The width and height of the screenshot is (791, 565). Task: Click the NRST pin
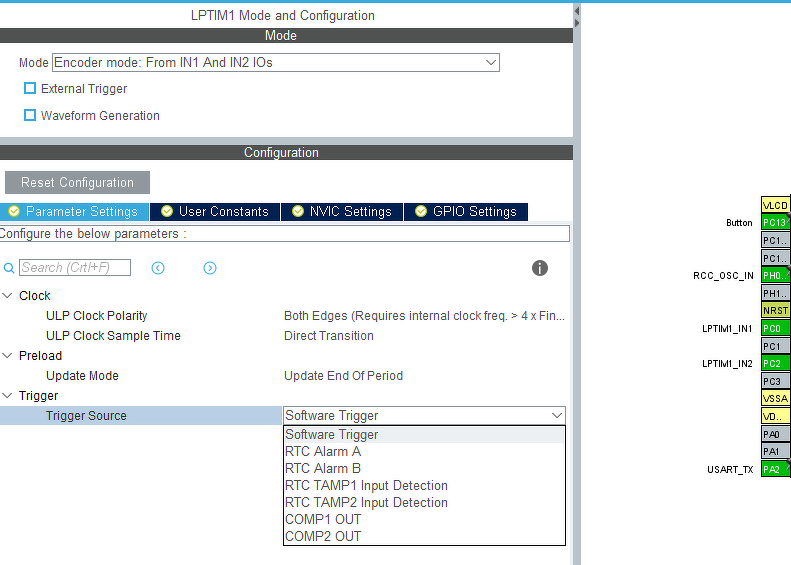click(775, 310)
